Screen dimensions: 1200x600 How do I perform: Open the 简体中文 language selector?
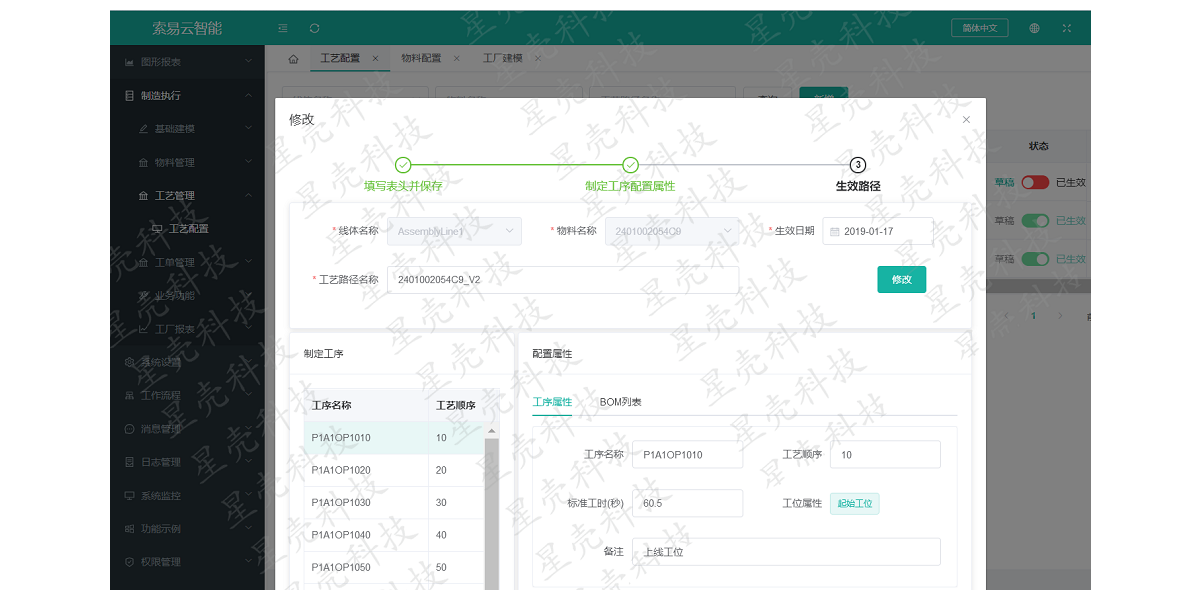click(980, 28)
